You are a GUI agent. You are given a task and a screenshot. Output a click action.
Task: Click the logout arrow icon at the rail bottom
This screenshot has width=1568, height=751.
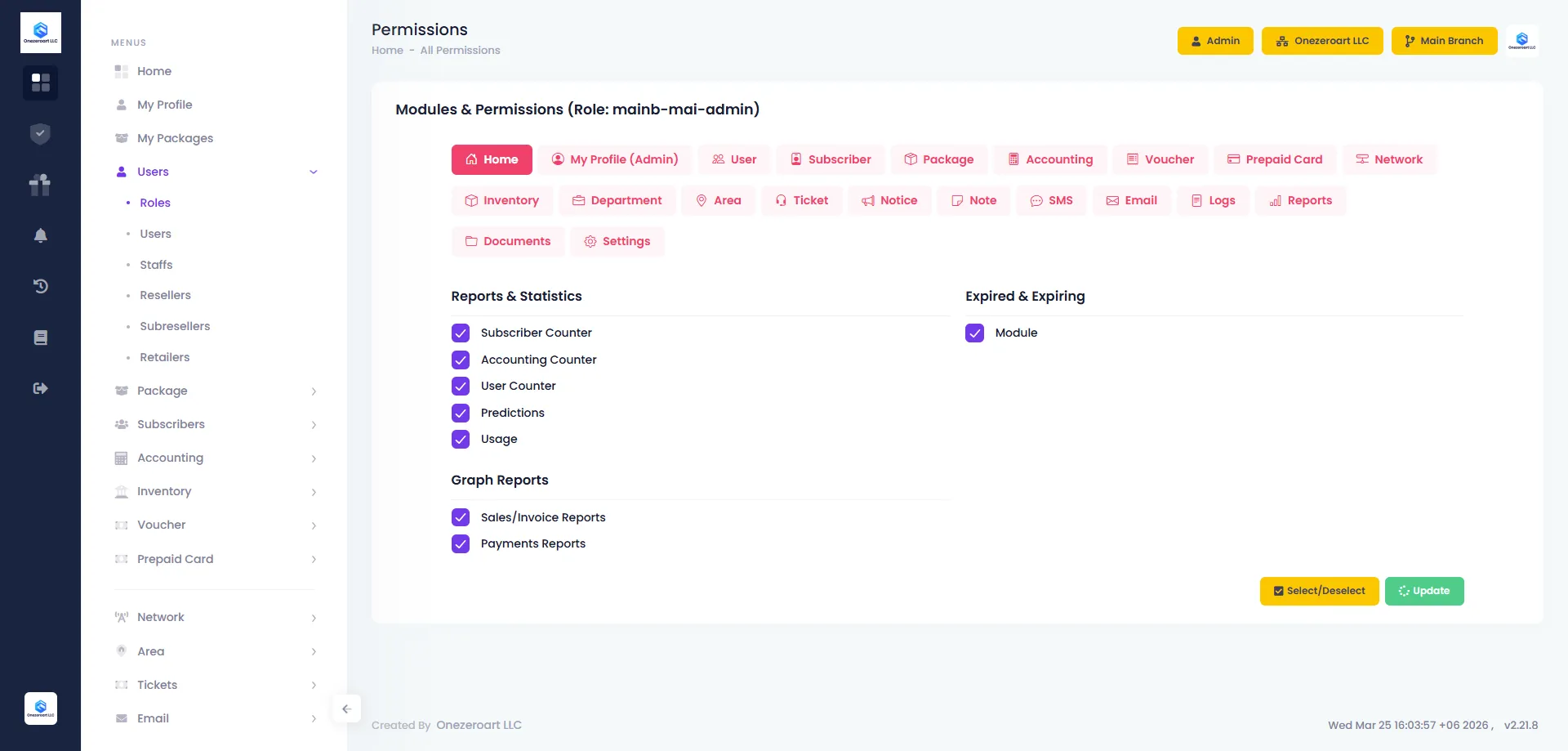coord(40,388)
